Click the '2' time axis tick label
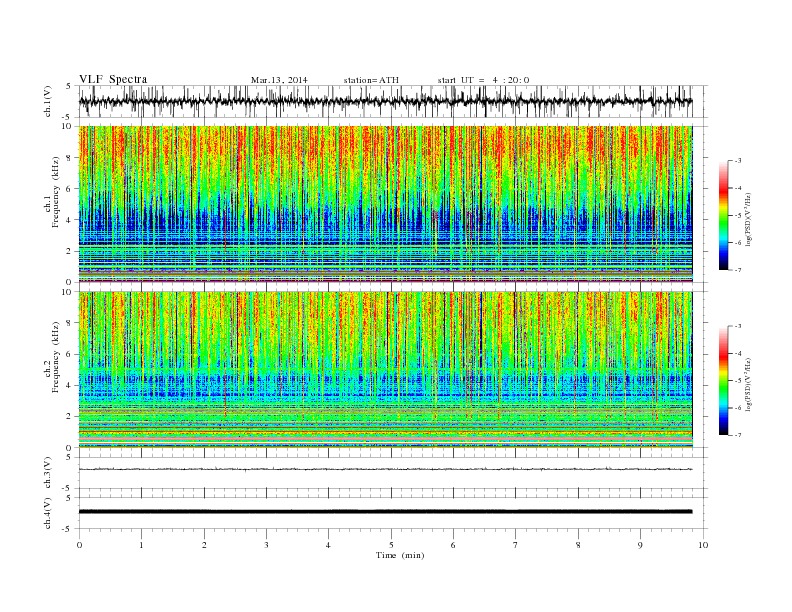 204,545
